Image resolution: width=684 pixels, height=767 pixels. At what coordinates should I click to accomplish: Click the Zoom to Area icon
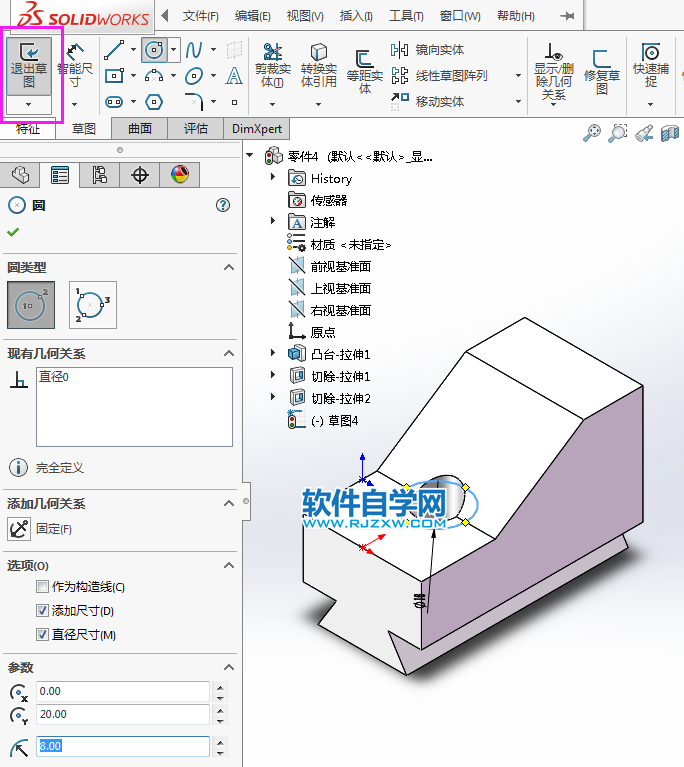coord(618,133)
